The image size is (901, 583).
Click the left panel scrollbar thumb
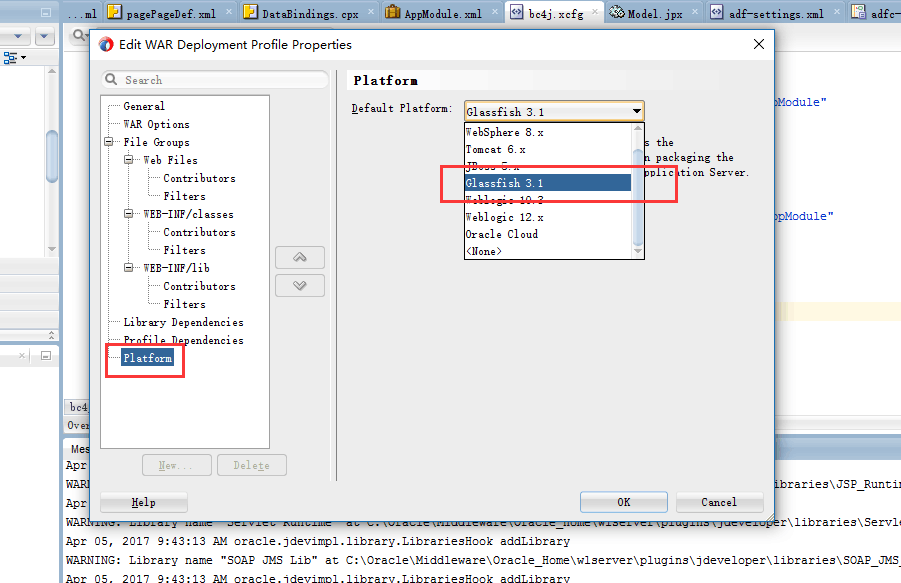[x=52, y=156]
